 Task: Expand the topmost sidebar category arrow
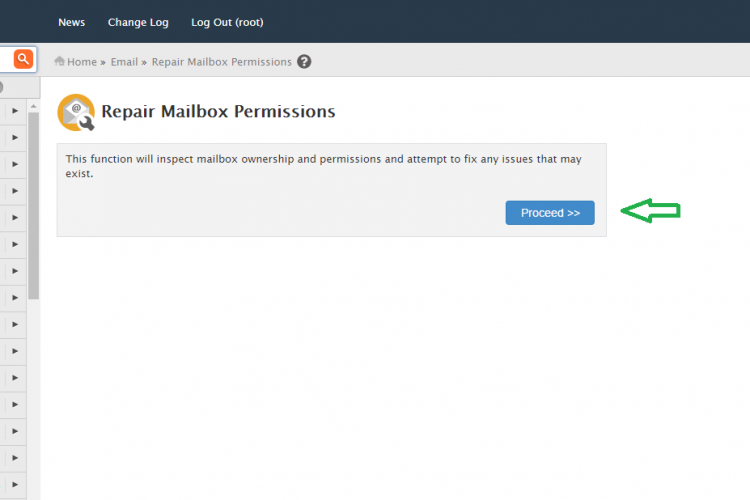point(15,111)
